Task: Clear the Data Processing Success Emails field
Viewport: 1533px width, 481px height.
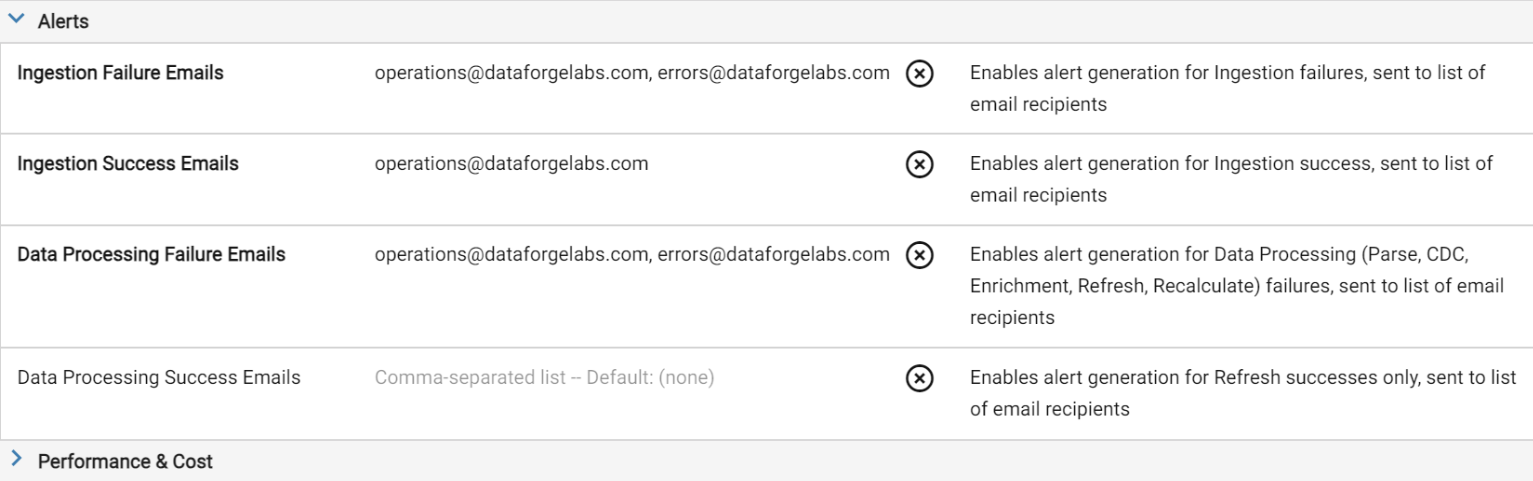Action: pos(920,379)
